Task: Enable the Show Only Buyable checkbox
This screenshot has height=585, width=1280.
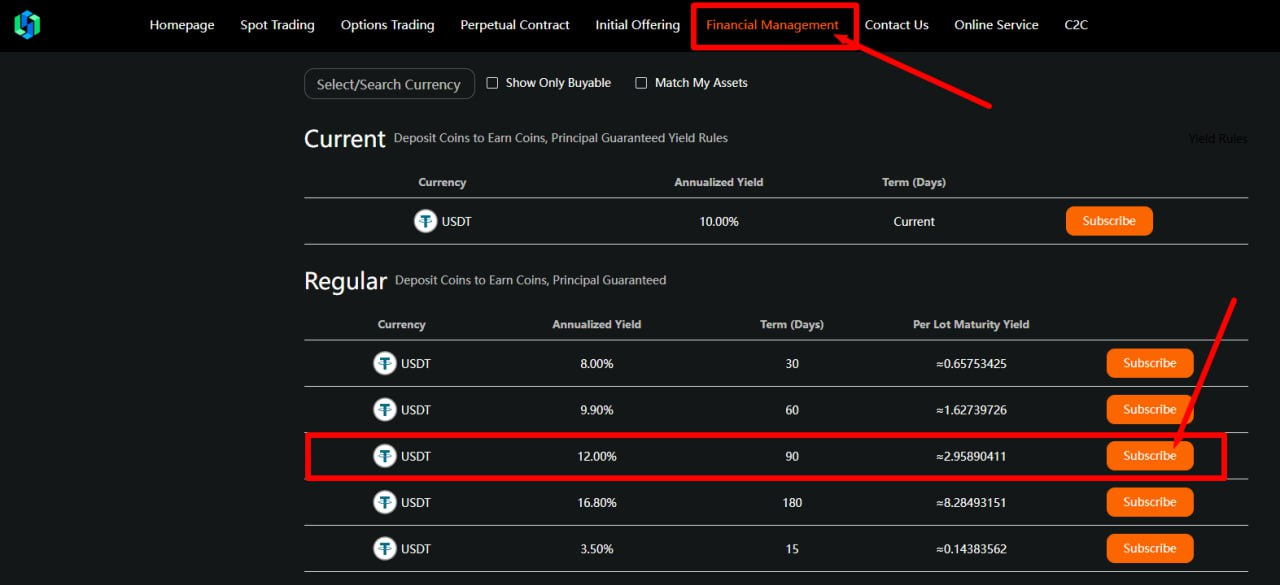Action: pyautogui.click(x=492, y=83)
